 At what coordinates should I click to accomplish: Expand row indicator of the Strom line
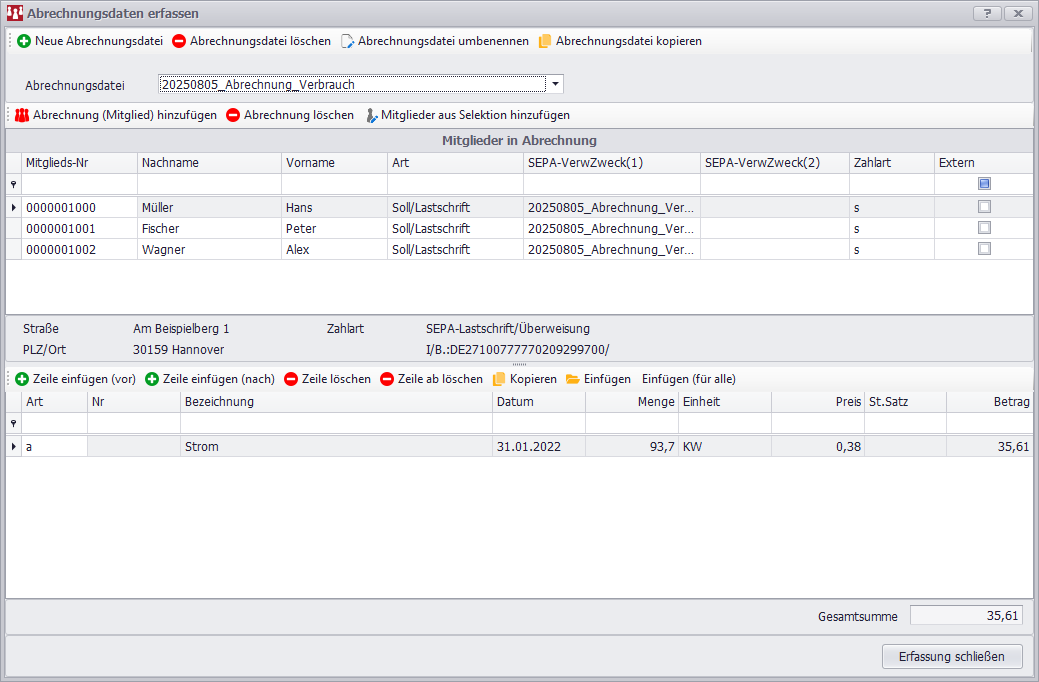pos(14,447)
